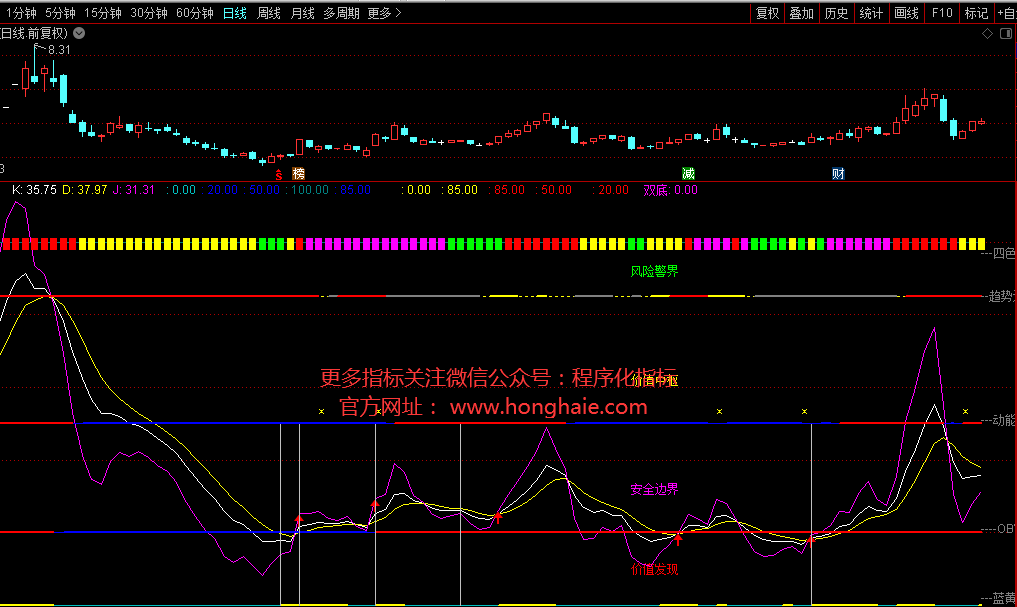The image size is (1017, 607).
Task: Click the green 减 marker icon
Action: (688, 174)
